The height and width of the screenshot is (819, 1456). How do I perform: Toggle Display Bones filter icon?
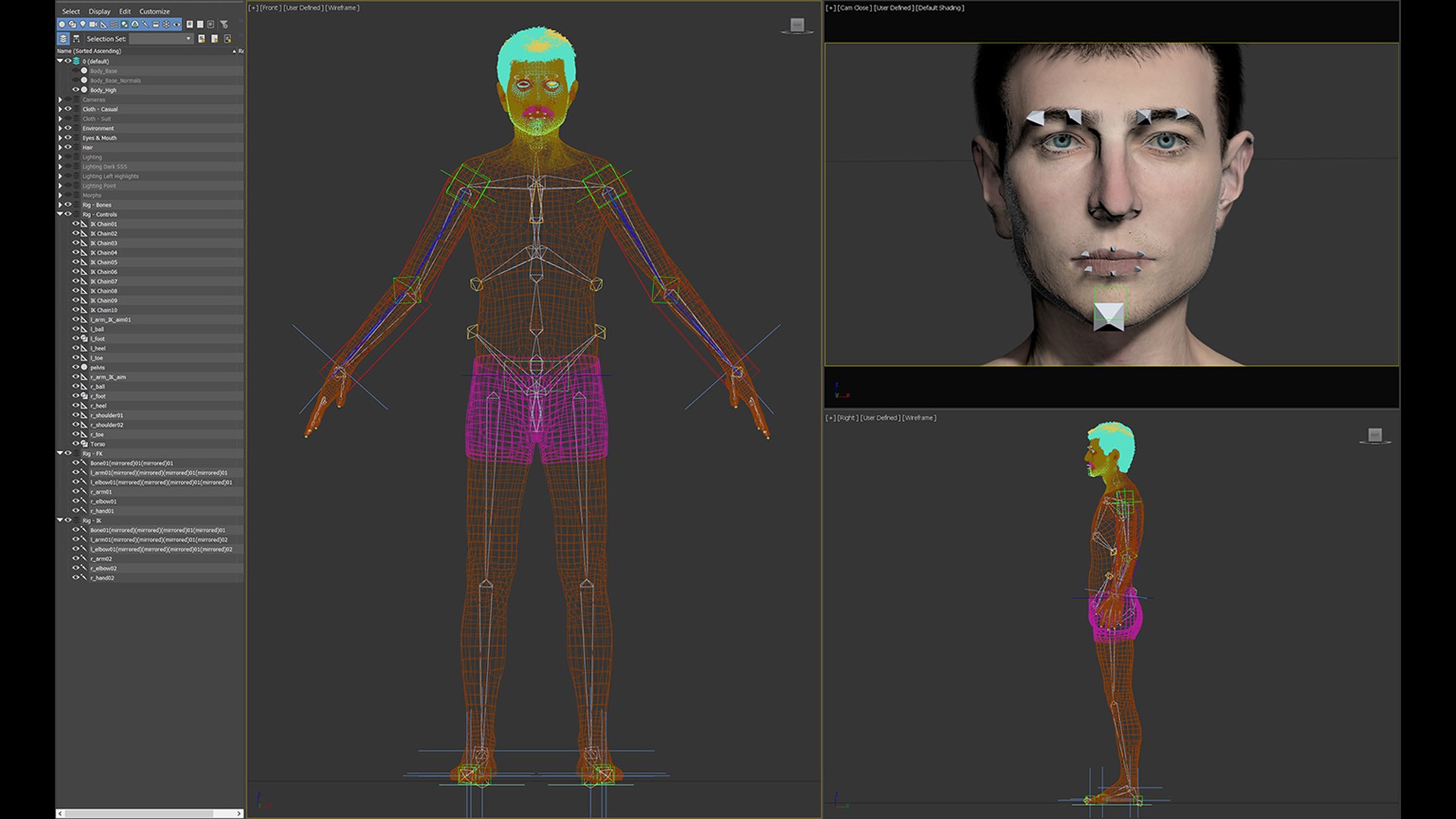pyautogui.click(x=145, y=24)
